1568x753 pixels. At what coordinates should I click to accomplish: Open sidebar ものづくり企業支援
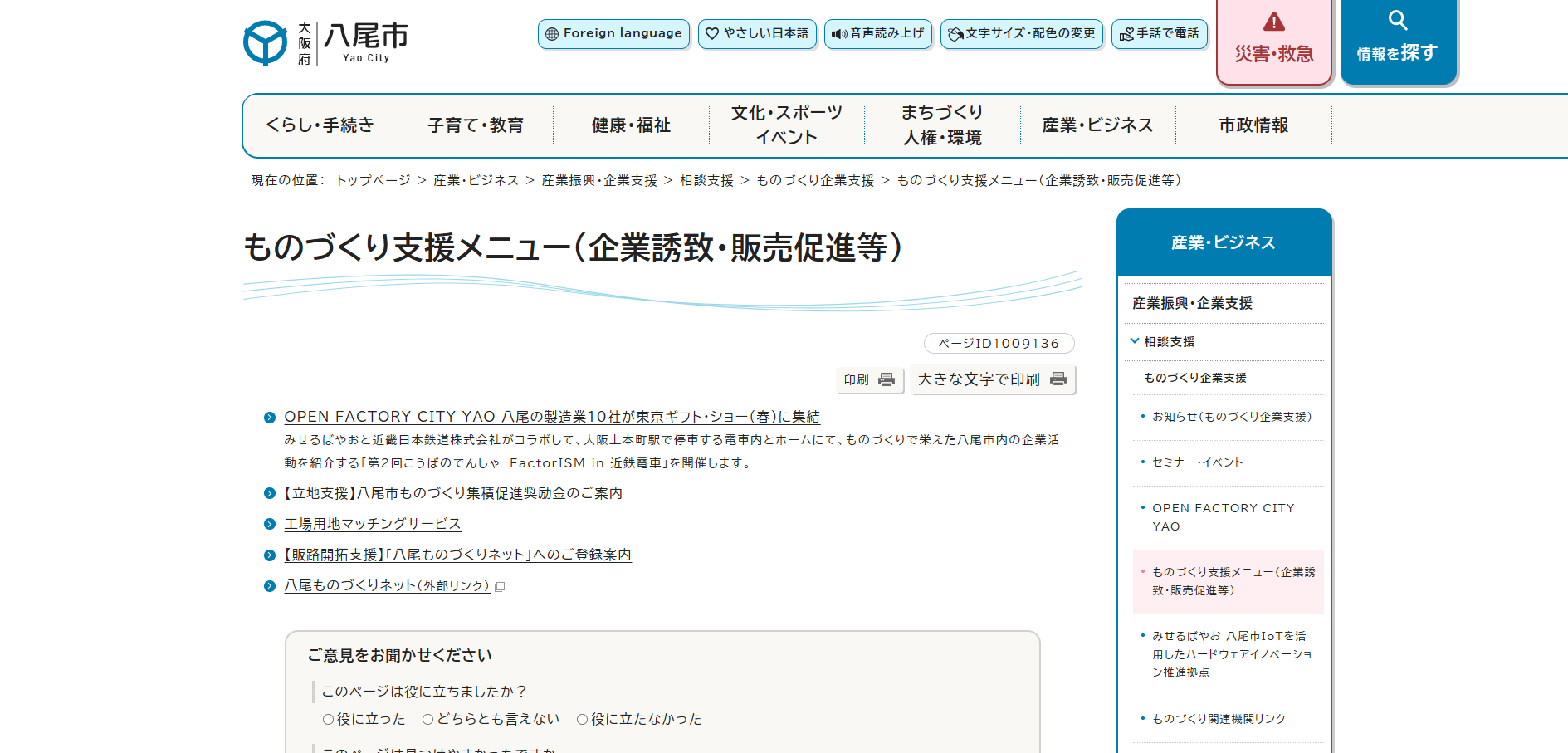tap(1195, 378)
